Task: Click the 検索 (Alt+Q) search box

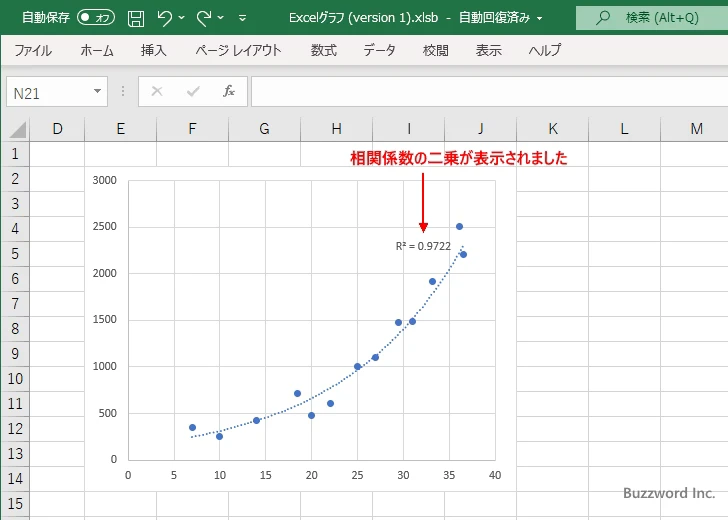Action: pos(652,18)
